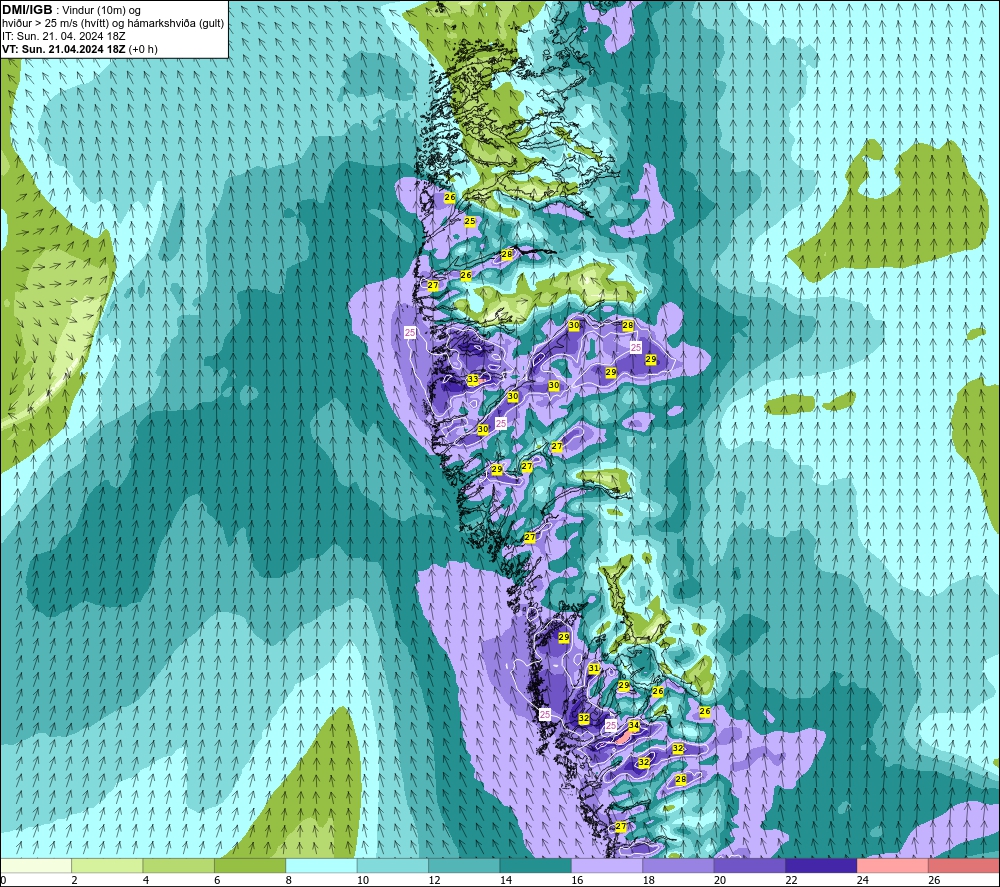Click the legend scale number "24"

(863, 880)
